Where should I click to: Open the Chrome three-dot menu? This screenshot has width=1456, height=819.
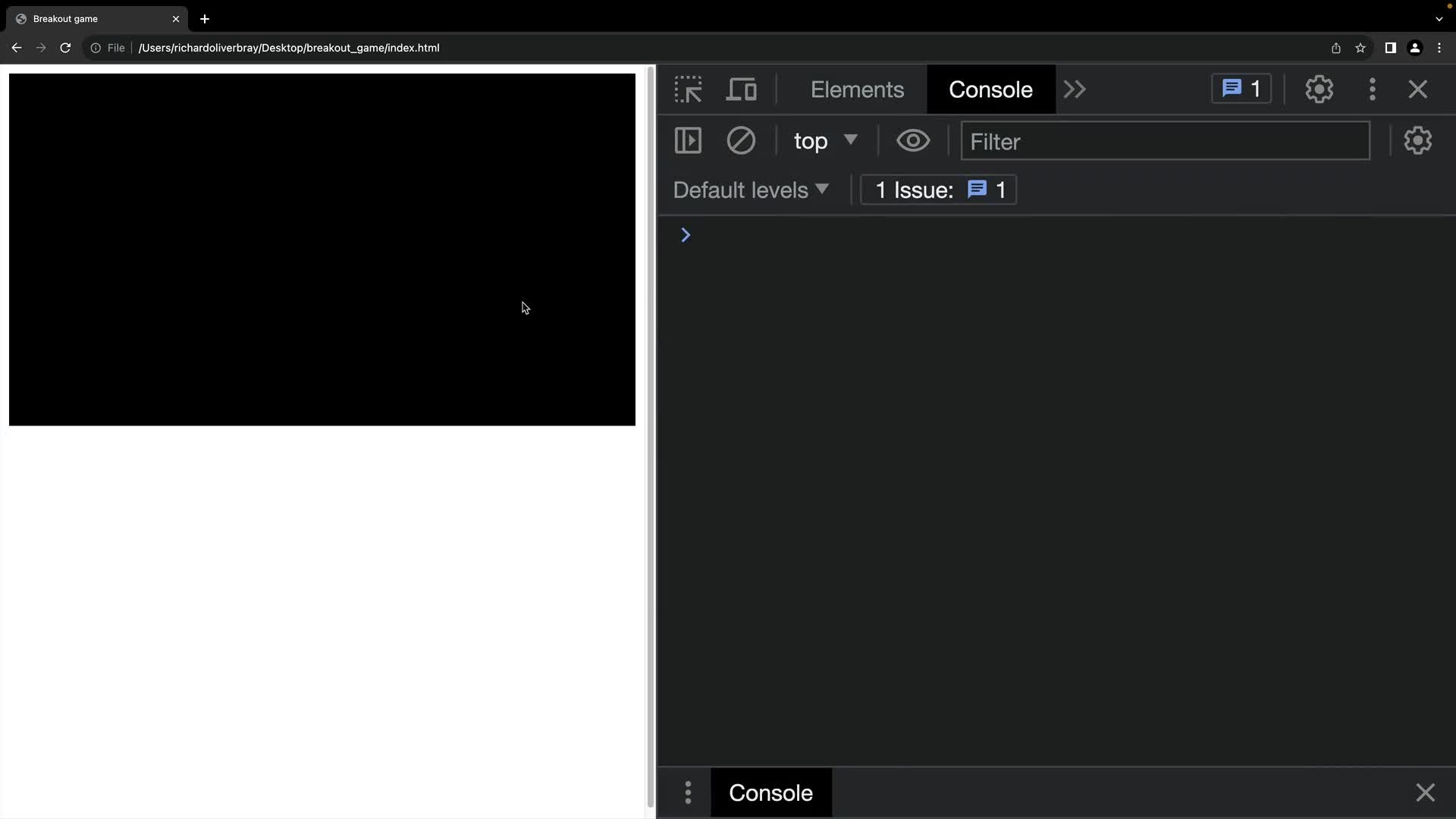[1439, 48]
